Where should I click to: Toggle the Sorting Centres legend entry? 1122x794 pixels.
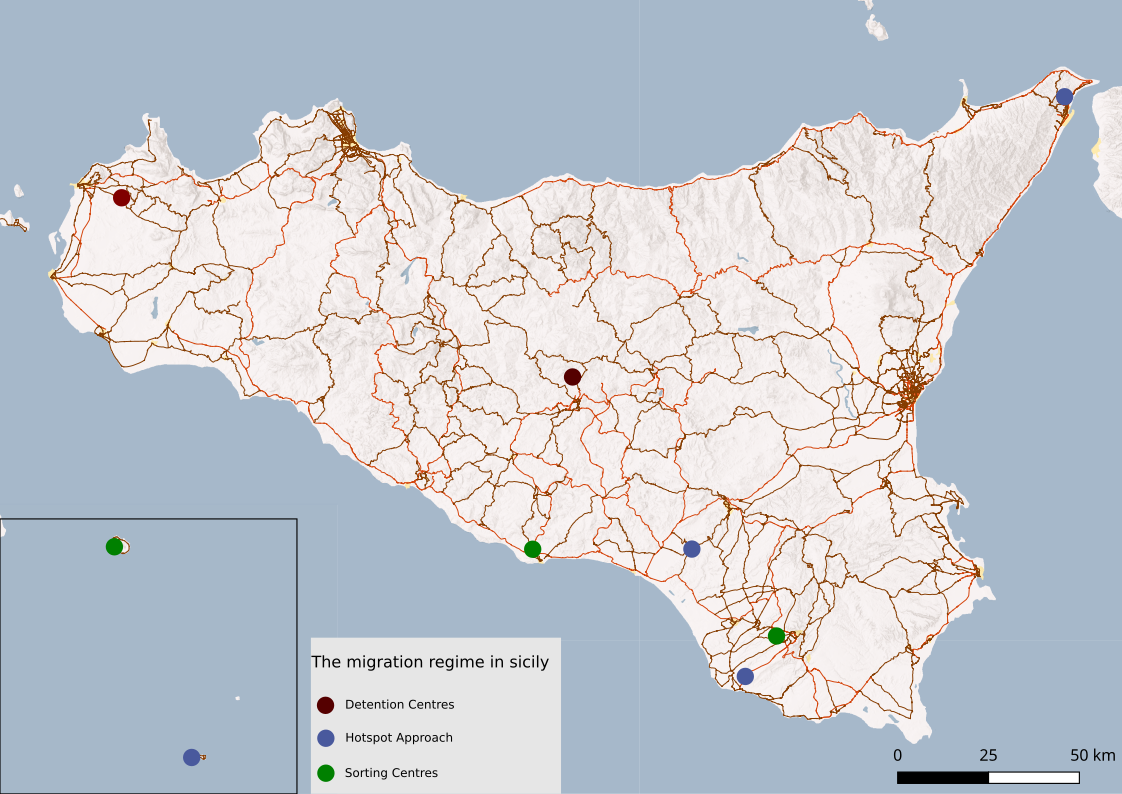[x=326, y=772]
